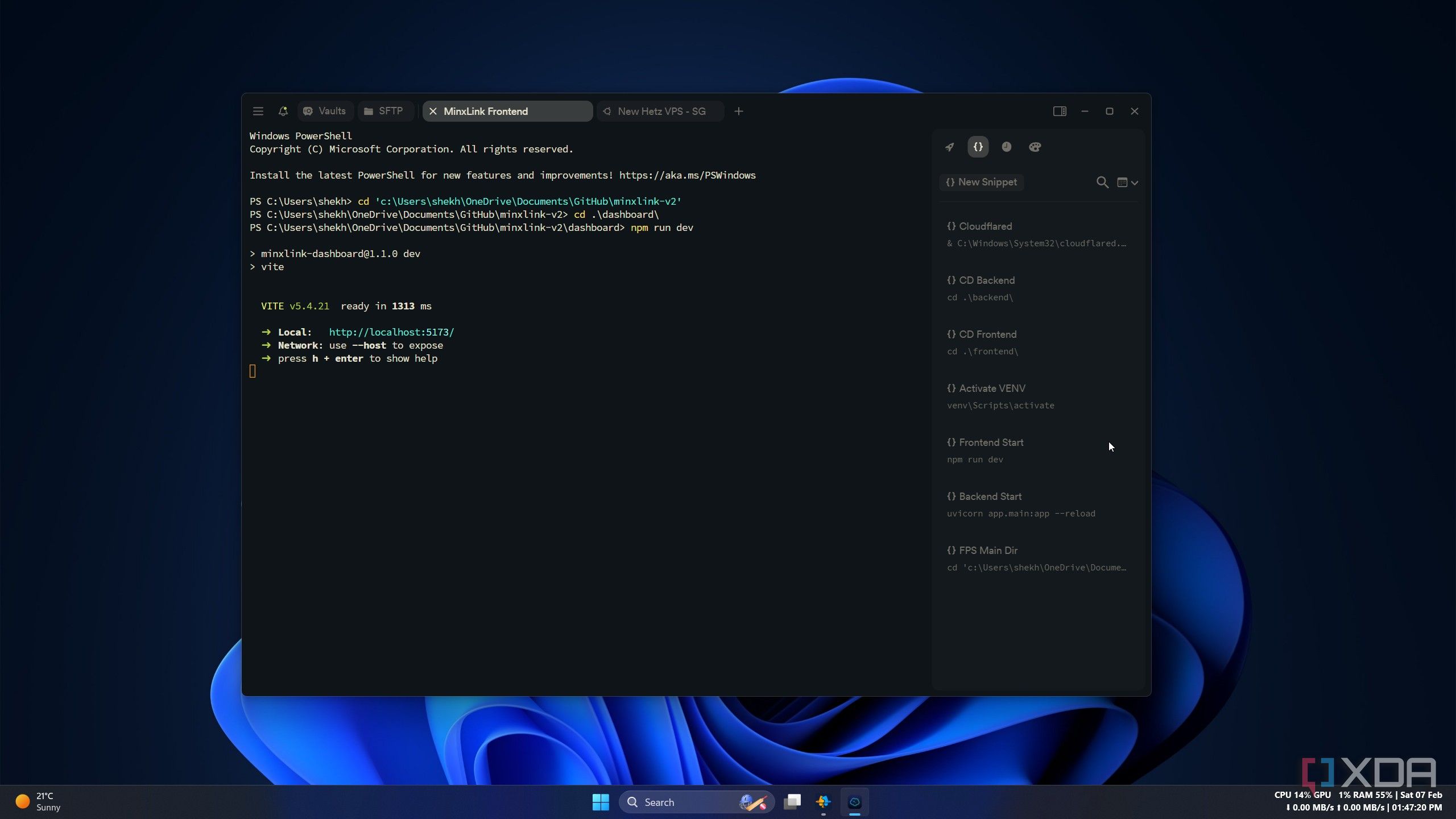Viewport: 1456px width, 819px height.
Task: Open the Termius taskbar icon
Action: point(854,802)
